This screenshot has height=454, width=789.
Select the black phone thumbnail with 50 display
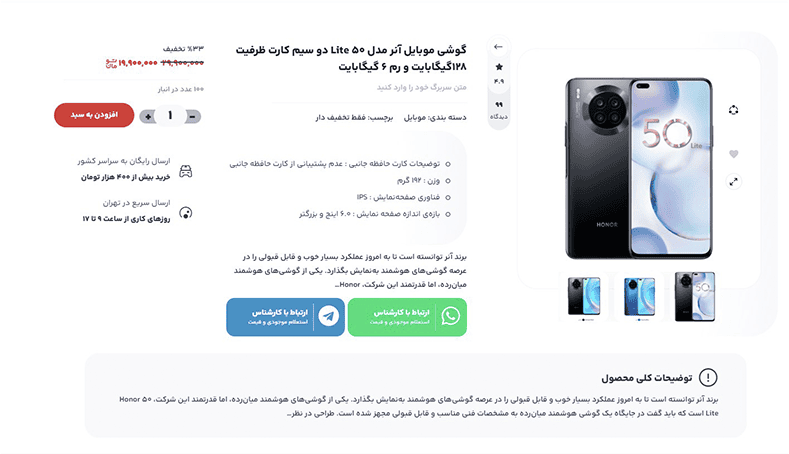(x=694, y=296)
